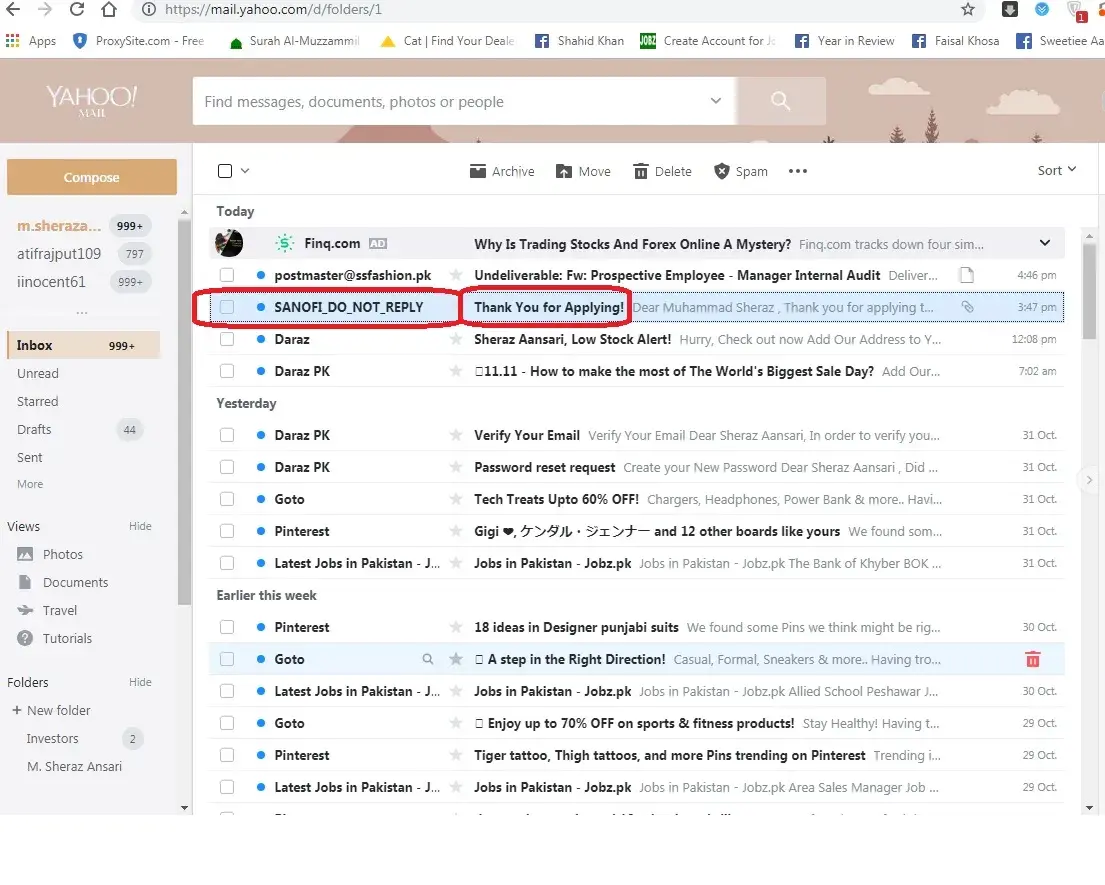The width and height of the screenshot is (1105, 885).
Task: Toggle the select-all messages checkbox
Action: [x=225, y=171]
